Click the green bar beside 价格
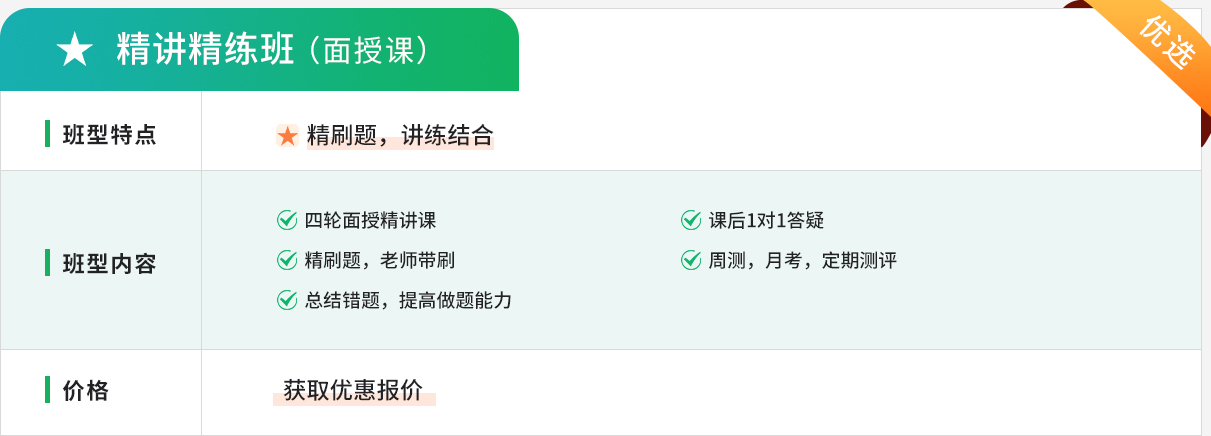This screenshot has width=1211, height=436. coord(47,390)
